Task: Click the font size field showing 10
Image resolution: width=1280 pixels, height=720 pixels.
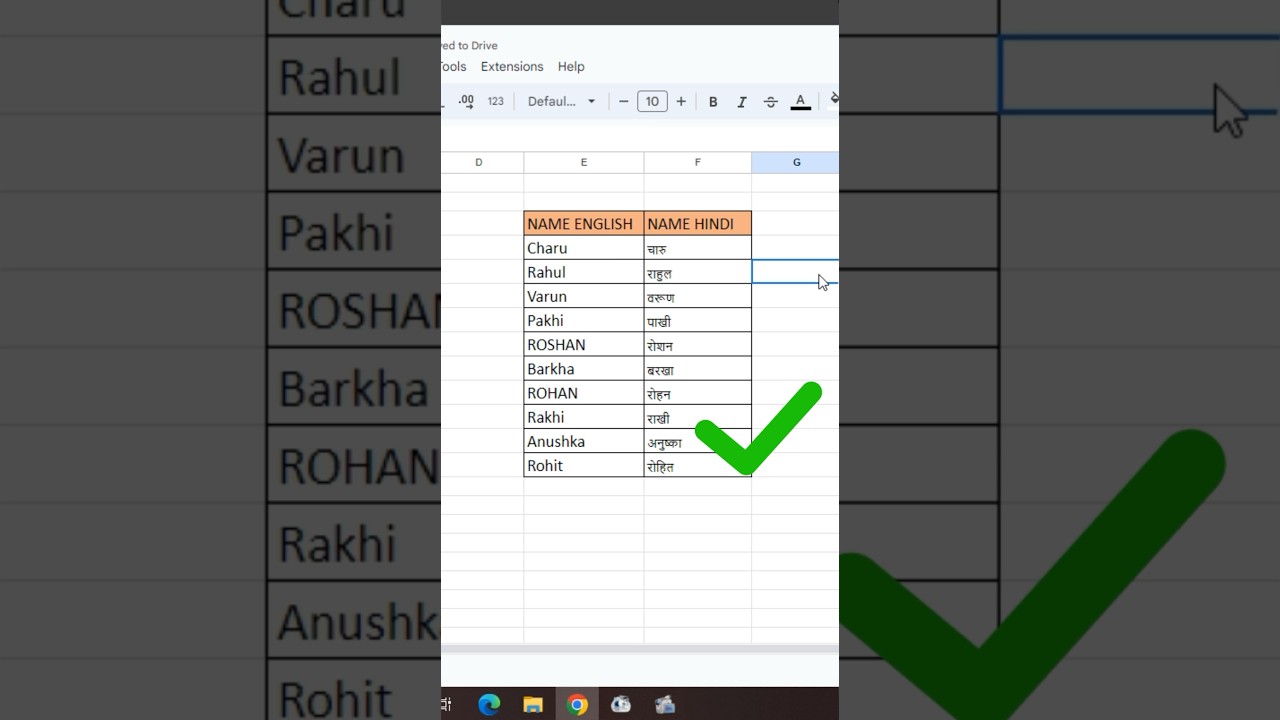Action: [652, 101]
